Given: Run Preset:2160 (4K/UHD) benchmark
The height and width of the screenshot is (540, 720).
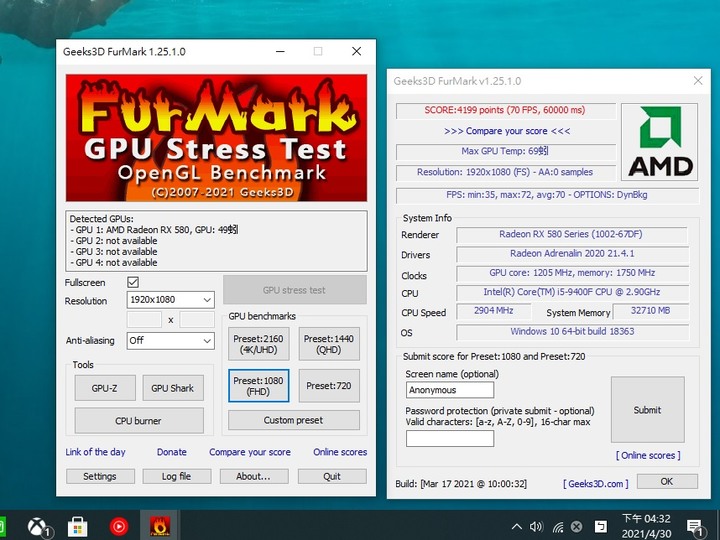Looking at the screenshot, I should 259,344.
